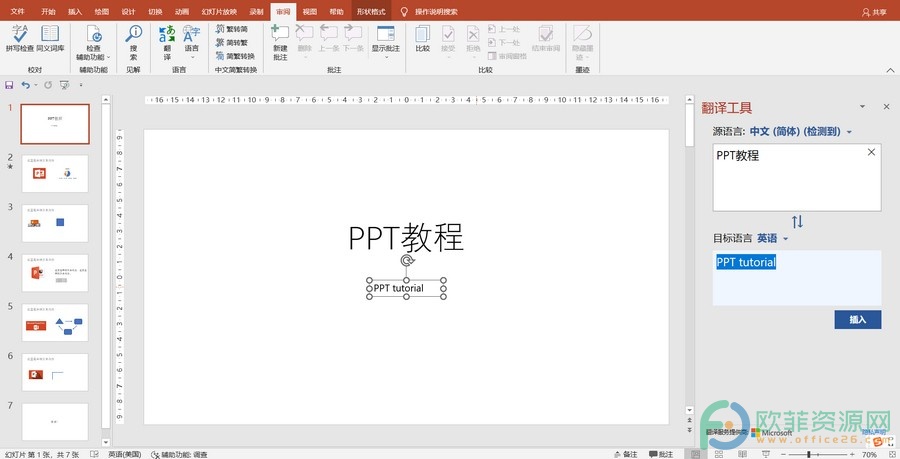
Task: Close the 翻译工具 pane
Action: click(886, 107)
